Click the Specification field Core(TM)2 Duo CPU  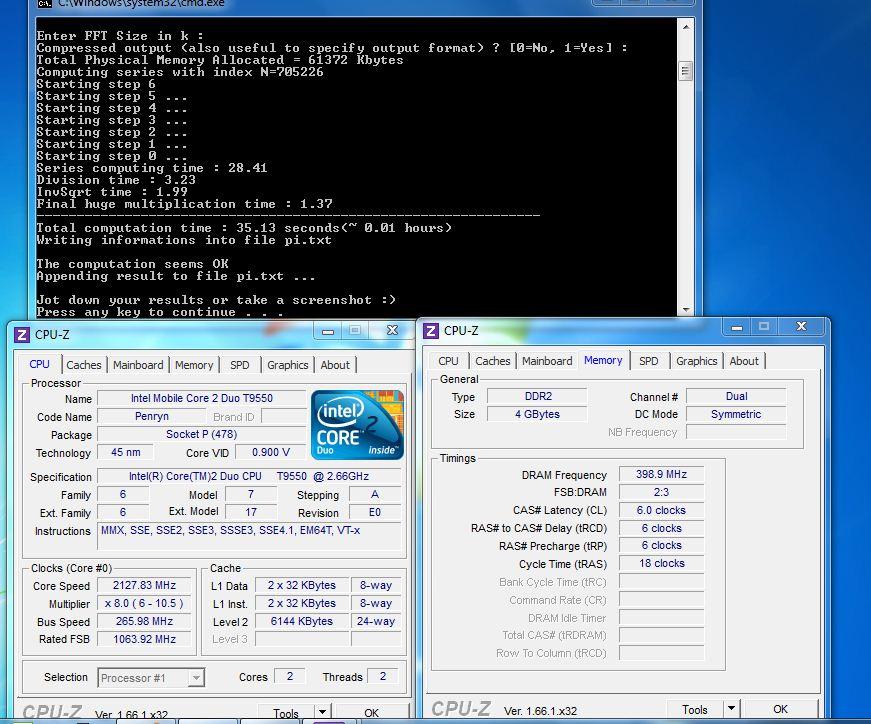(x=249, y=476)
